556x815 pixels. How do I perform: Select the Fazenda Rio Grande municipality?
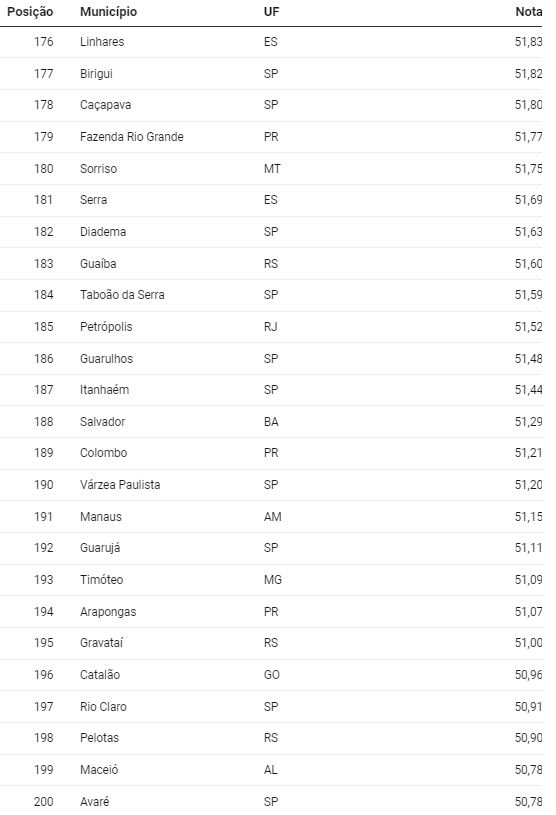tap(131, 137)
